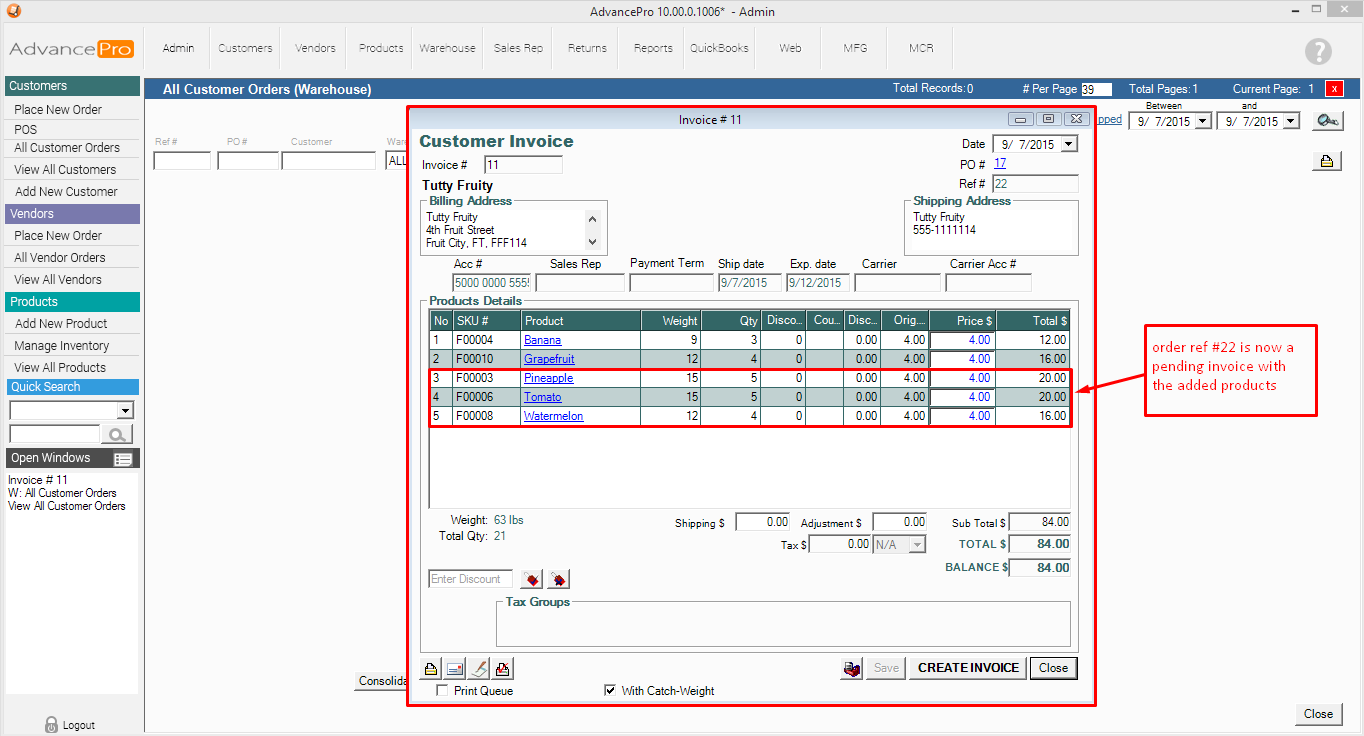This screenshot has width=1364, height=736.
Task: Enable the Print Queue checkbox
Action: [443, 691]
